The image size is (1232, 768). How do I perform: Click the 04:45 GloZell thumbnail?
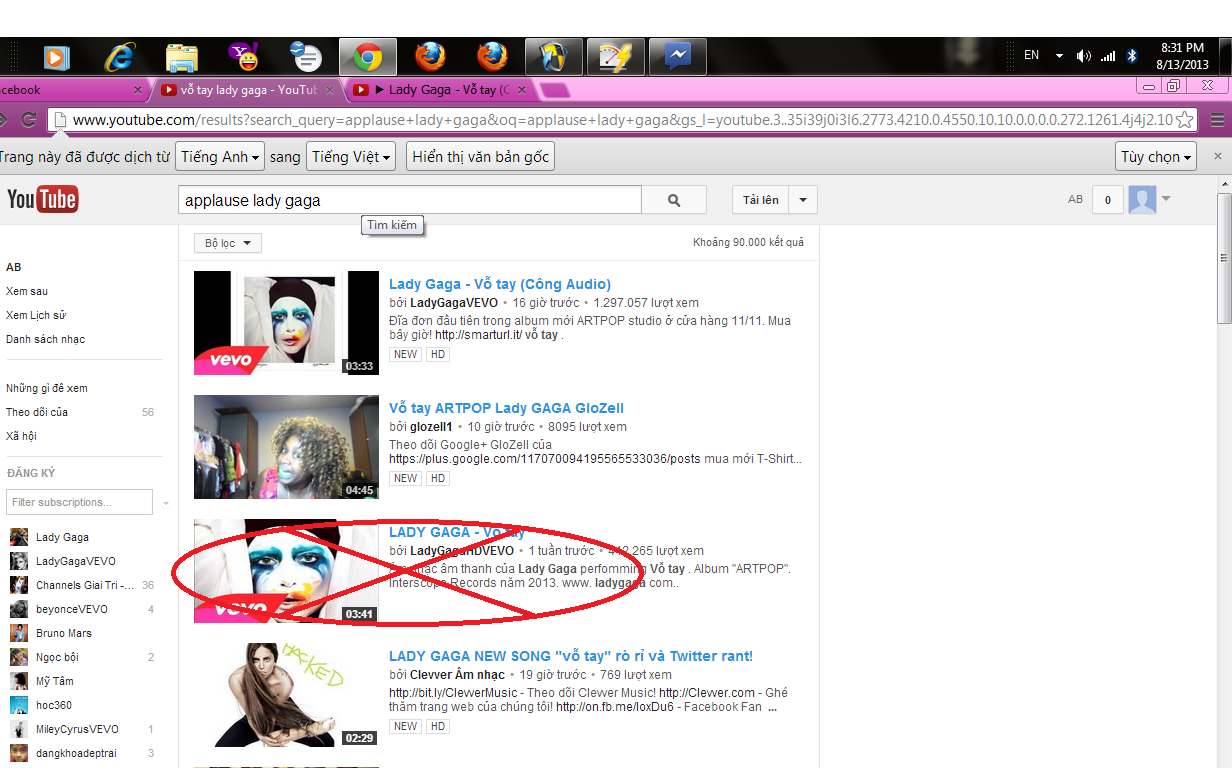[286, 447]
